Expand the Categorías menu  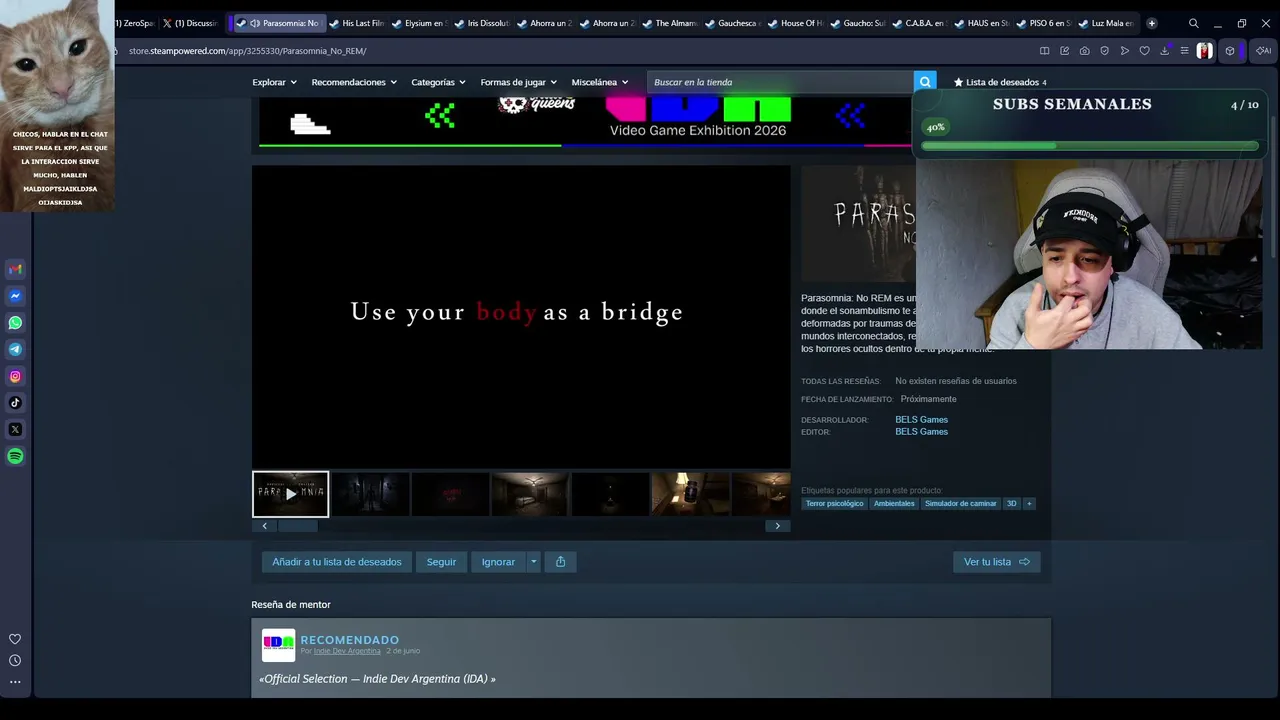tap(438, 82)
